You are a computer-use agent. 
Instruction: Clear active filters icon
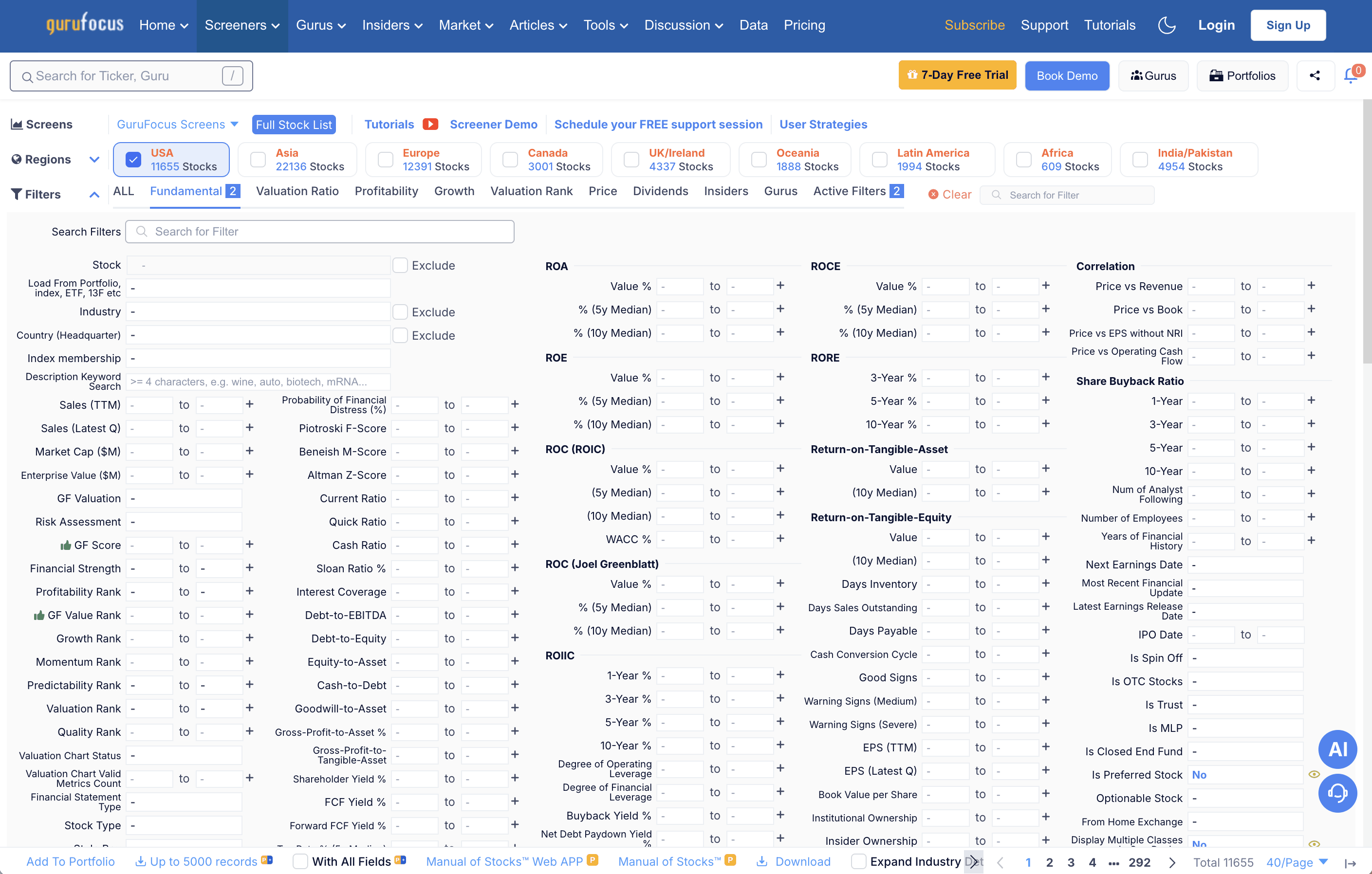pos(933,195)
